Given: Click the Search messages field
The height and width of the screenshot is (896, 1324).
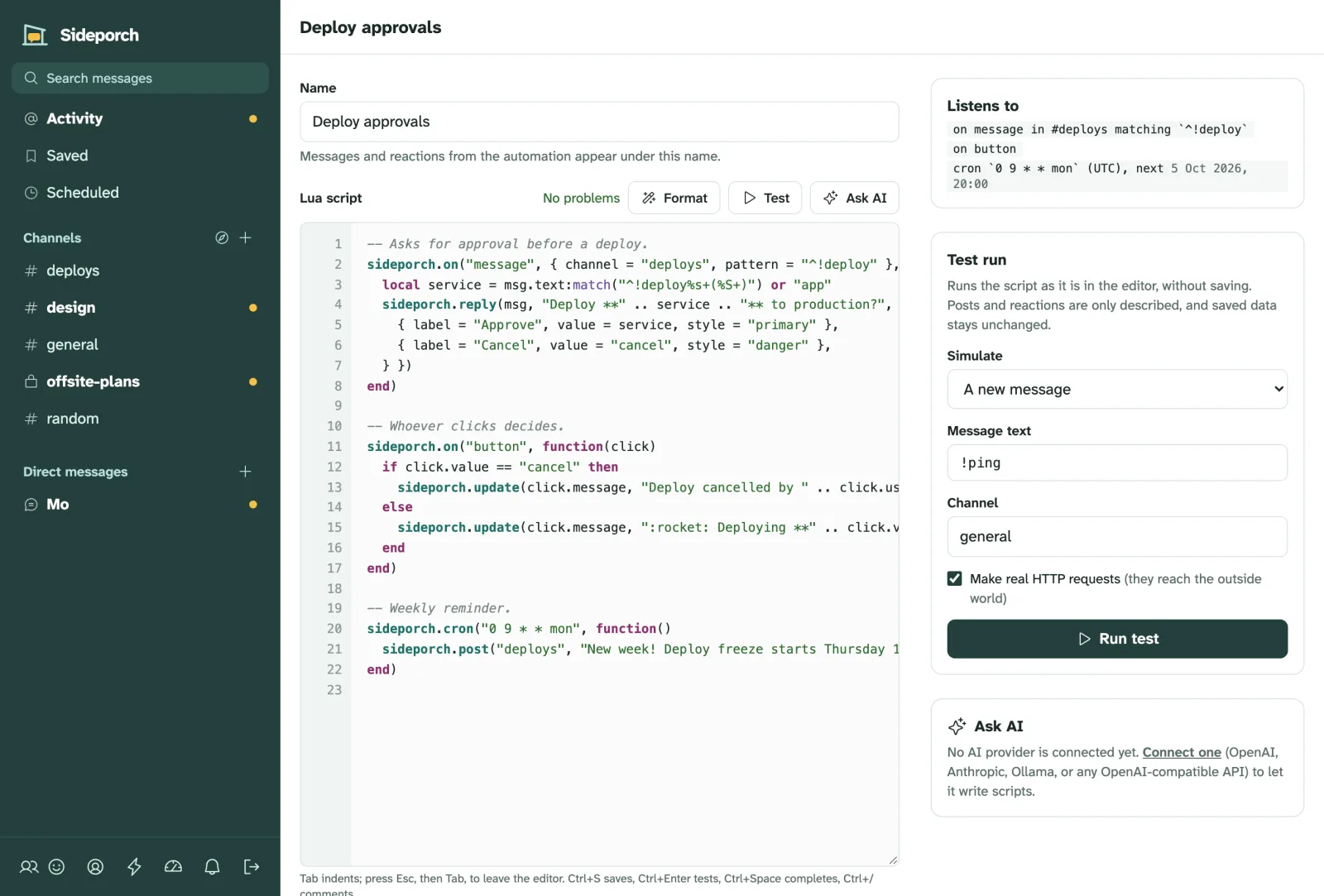Looking at the screenshot, I should 140,78.
